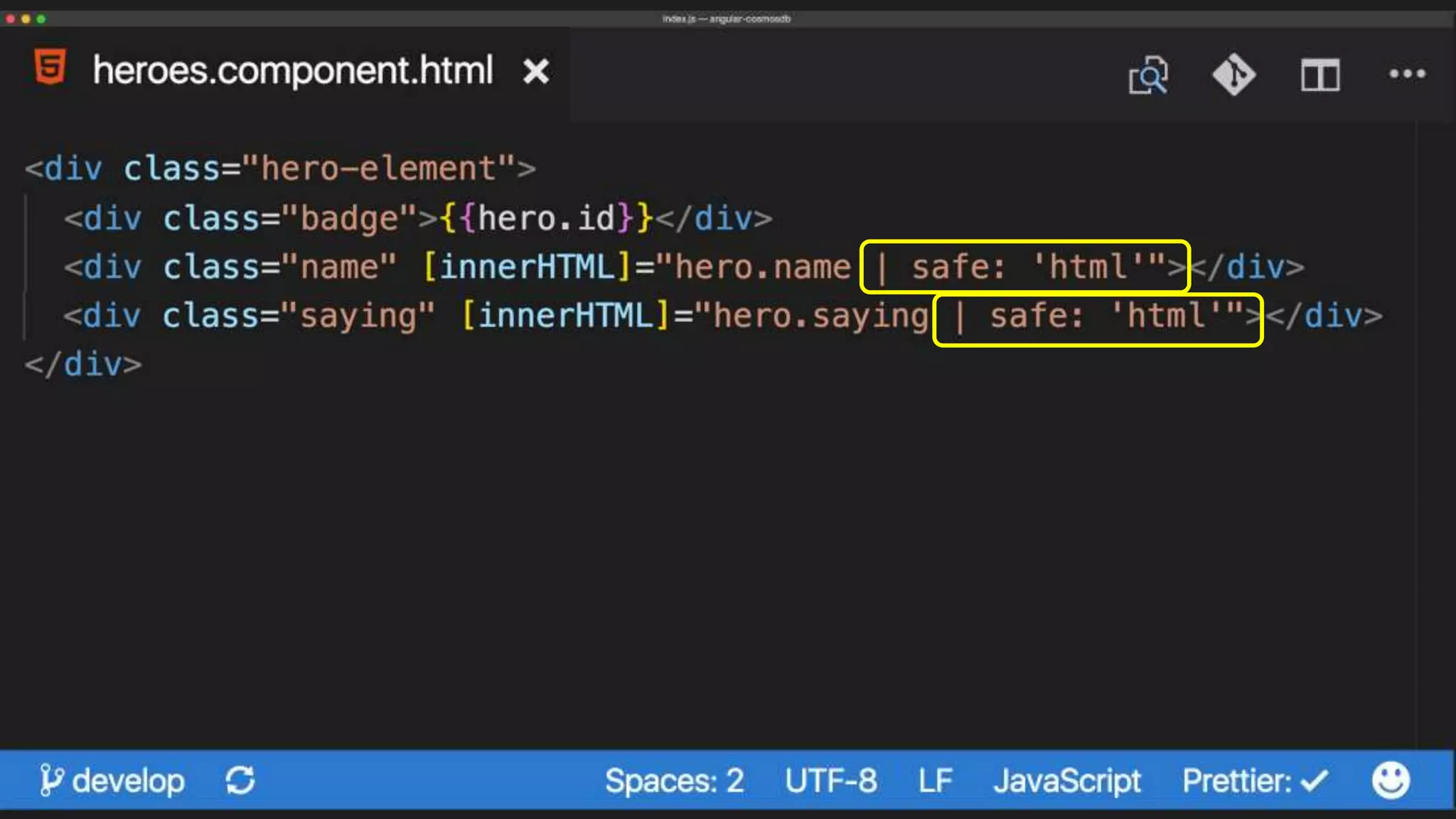Open the more actions ellipsis menu
Screen dimensions: 1456x819
point(1407,73)
